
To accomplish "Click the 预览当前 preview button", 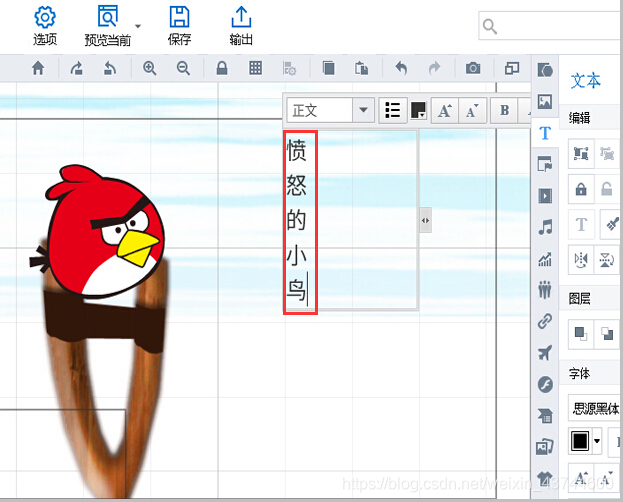I will point(108,25).
